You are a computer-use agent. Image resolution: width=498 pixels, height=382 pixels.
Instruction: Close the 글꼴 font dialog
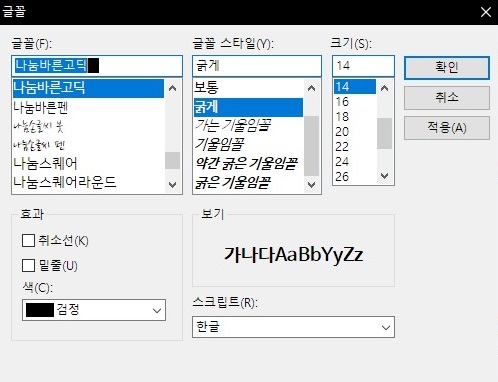(x=486, y=12)
